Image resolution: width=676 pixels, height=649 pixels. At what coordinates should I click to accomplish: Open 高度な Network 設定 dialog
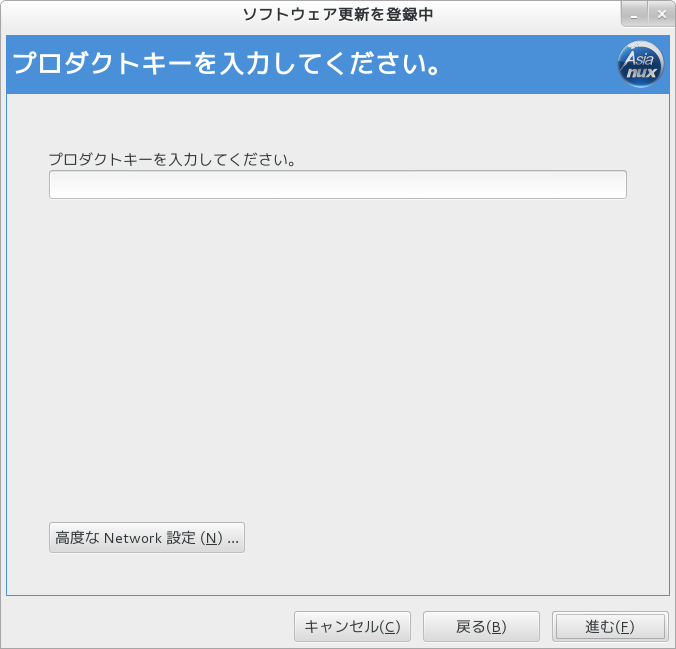click(x=147, y=538)
